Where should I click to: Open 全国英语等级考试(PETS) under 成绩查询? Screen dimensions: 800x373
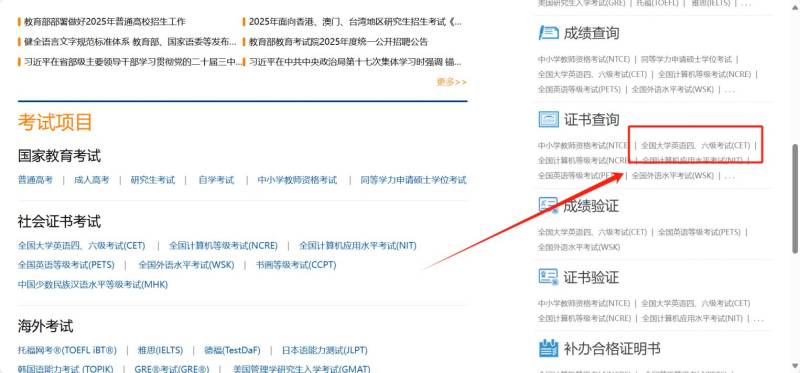(x=579, y=89)
